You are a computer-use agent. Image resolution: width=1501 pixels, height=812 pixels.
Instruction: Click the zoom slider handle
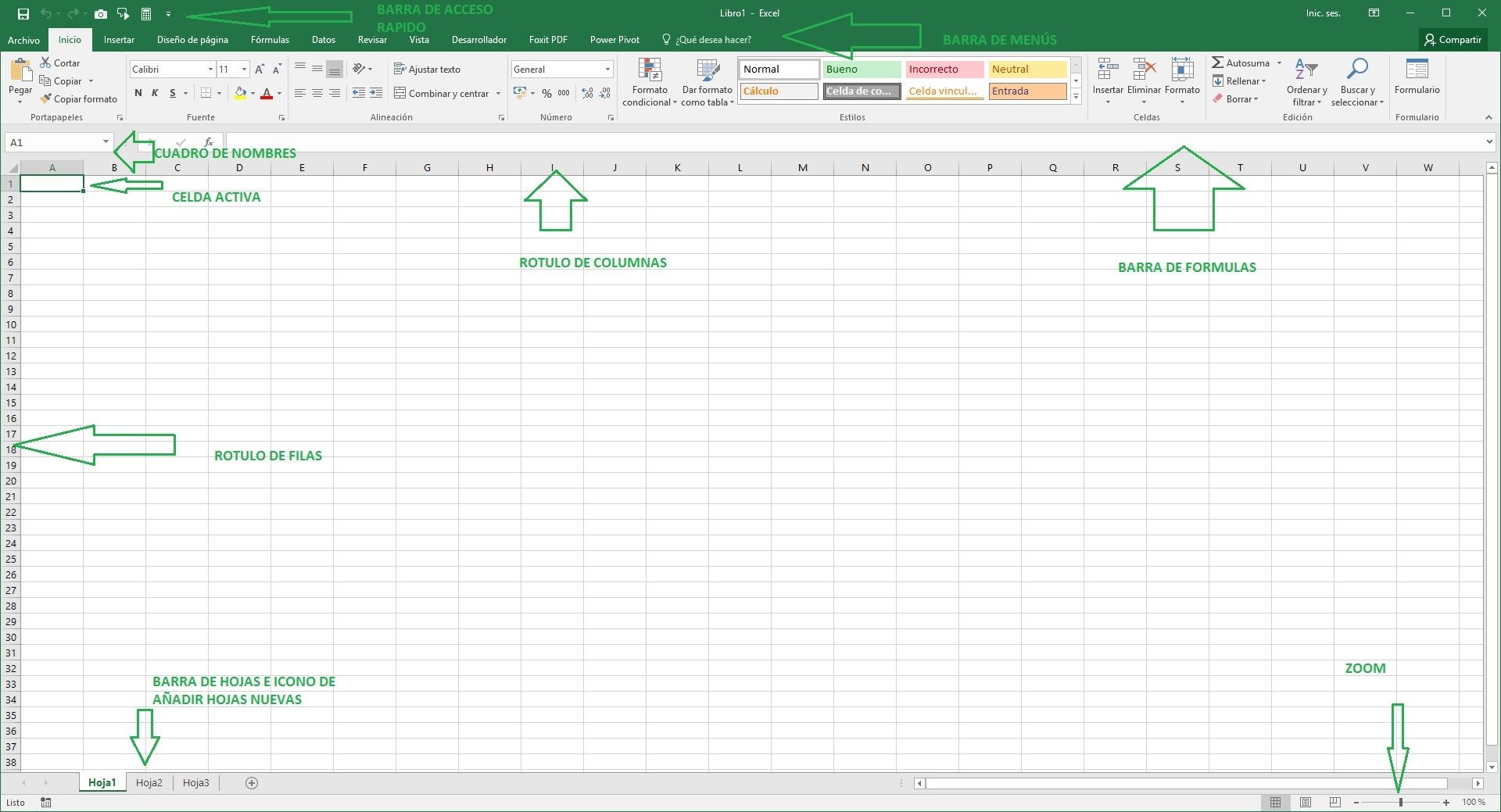click(1400, 802)
